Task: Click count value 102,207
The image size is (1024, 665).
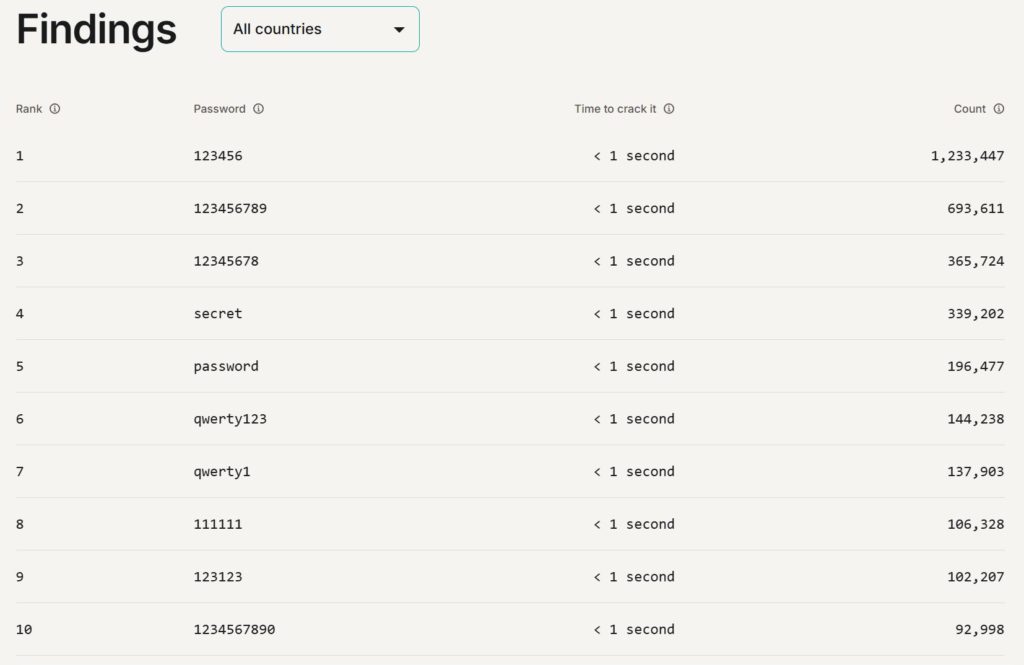Action: tap(976, 577)
